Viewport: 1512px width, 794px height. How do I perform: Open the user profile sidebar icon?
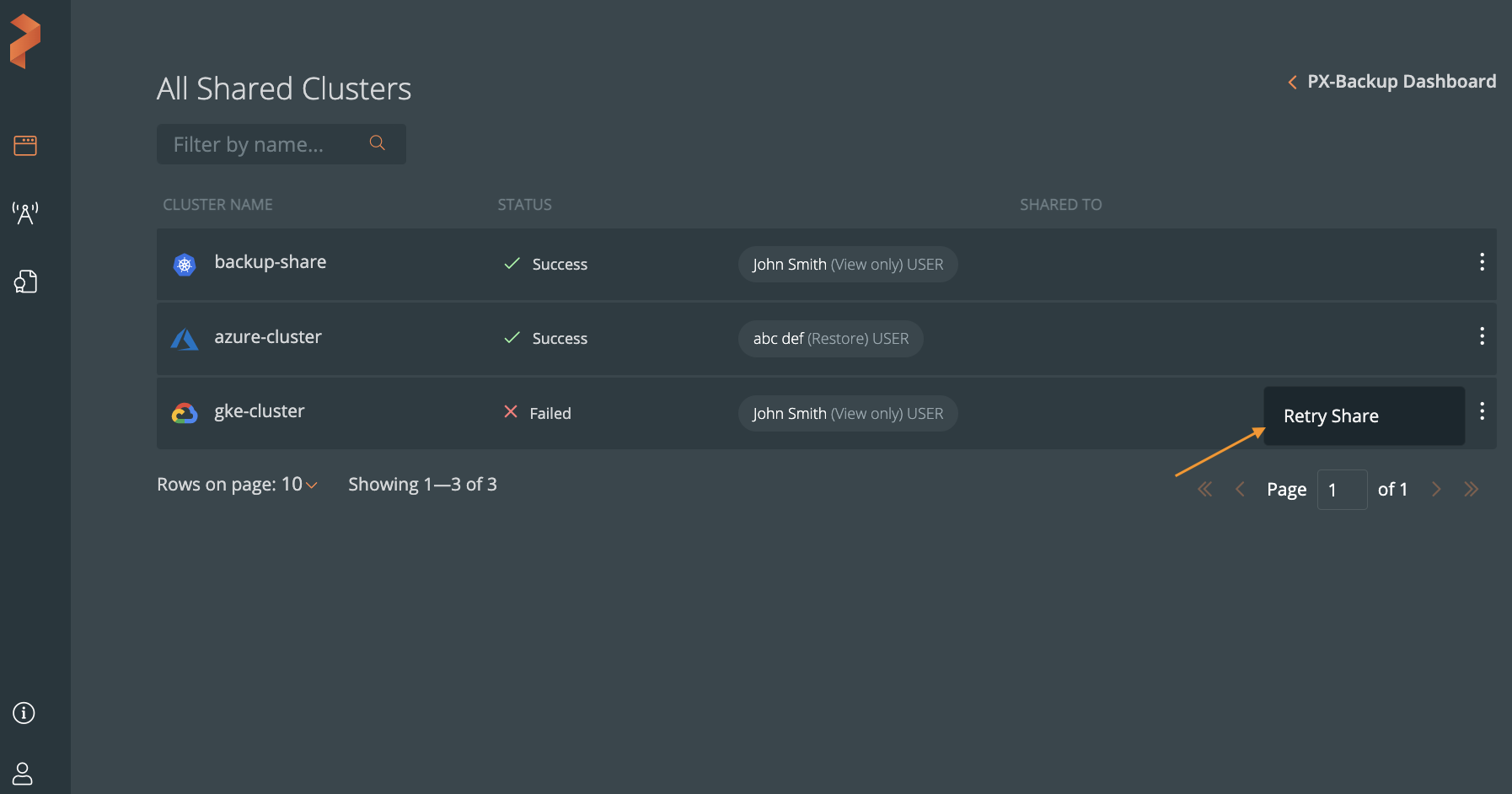click(23, 773)
